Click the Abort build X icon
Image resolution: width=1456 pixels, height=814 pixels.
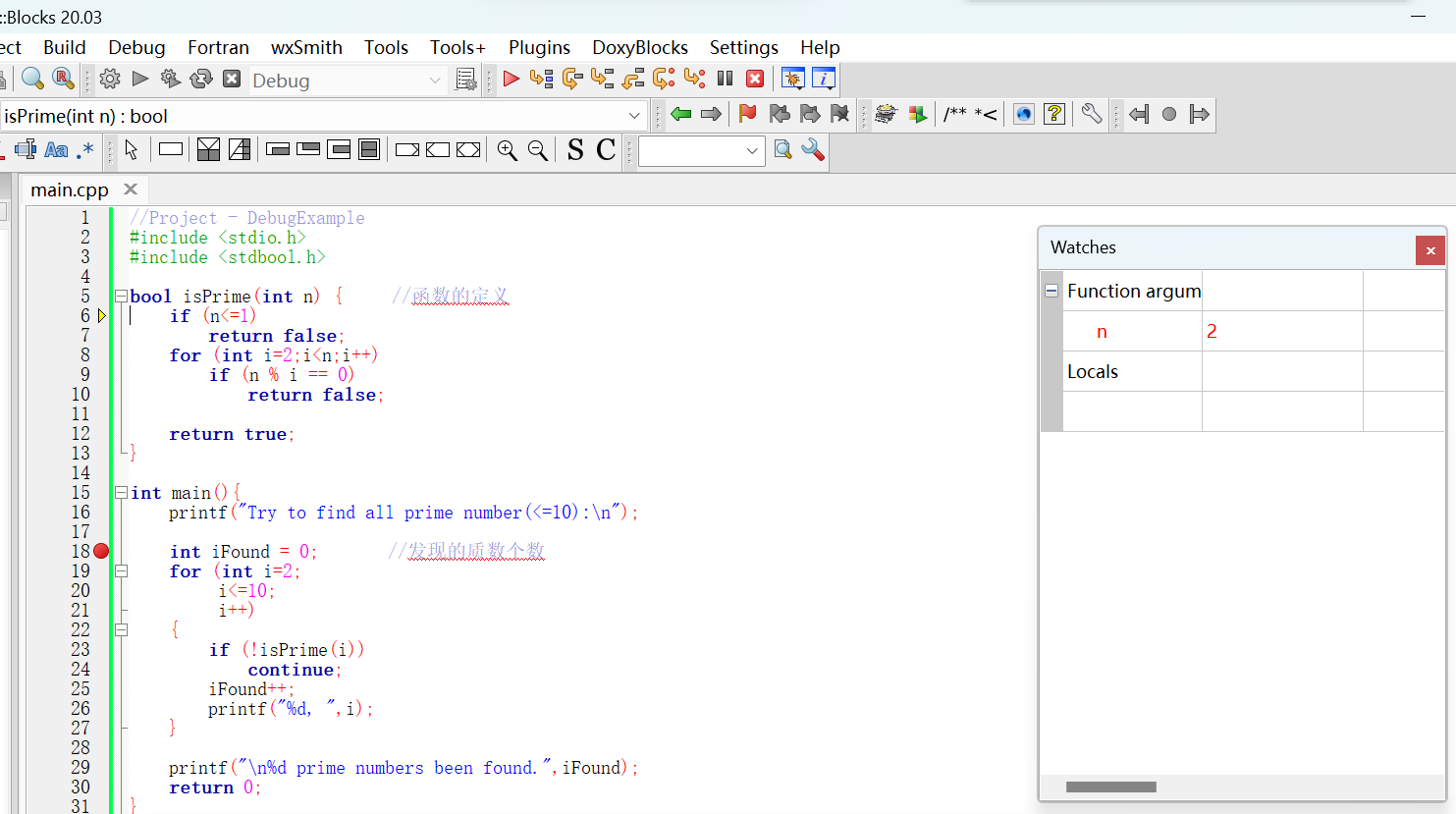pyautogui.click(x=232, y=79)
